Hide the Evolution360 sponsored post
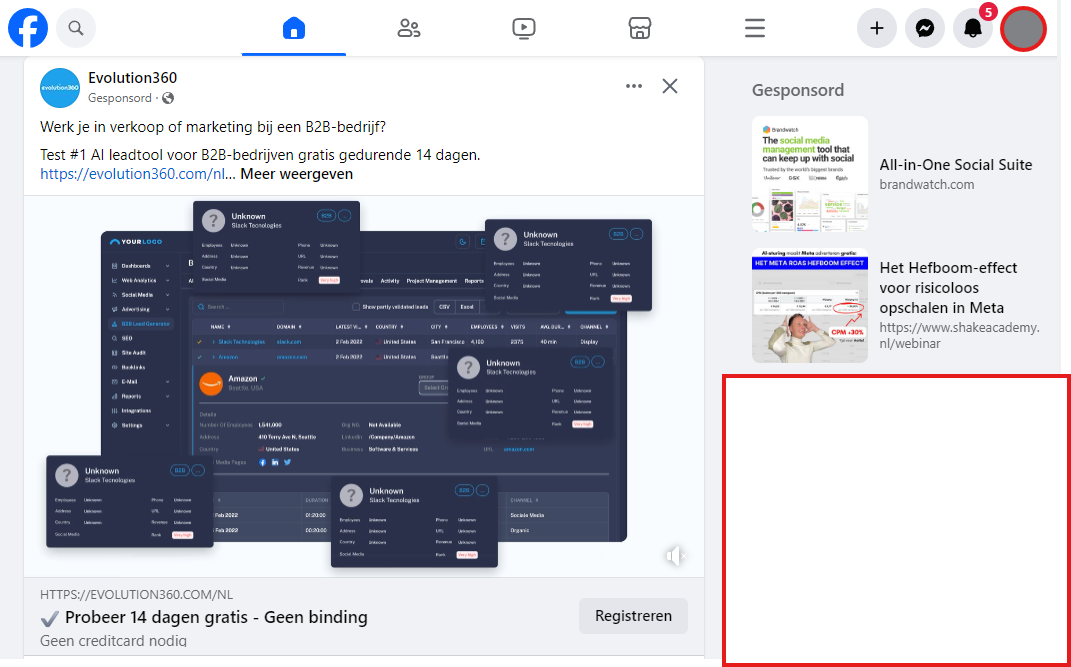 pyautogui.click(x=670, y=86)
